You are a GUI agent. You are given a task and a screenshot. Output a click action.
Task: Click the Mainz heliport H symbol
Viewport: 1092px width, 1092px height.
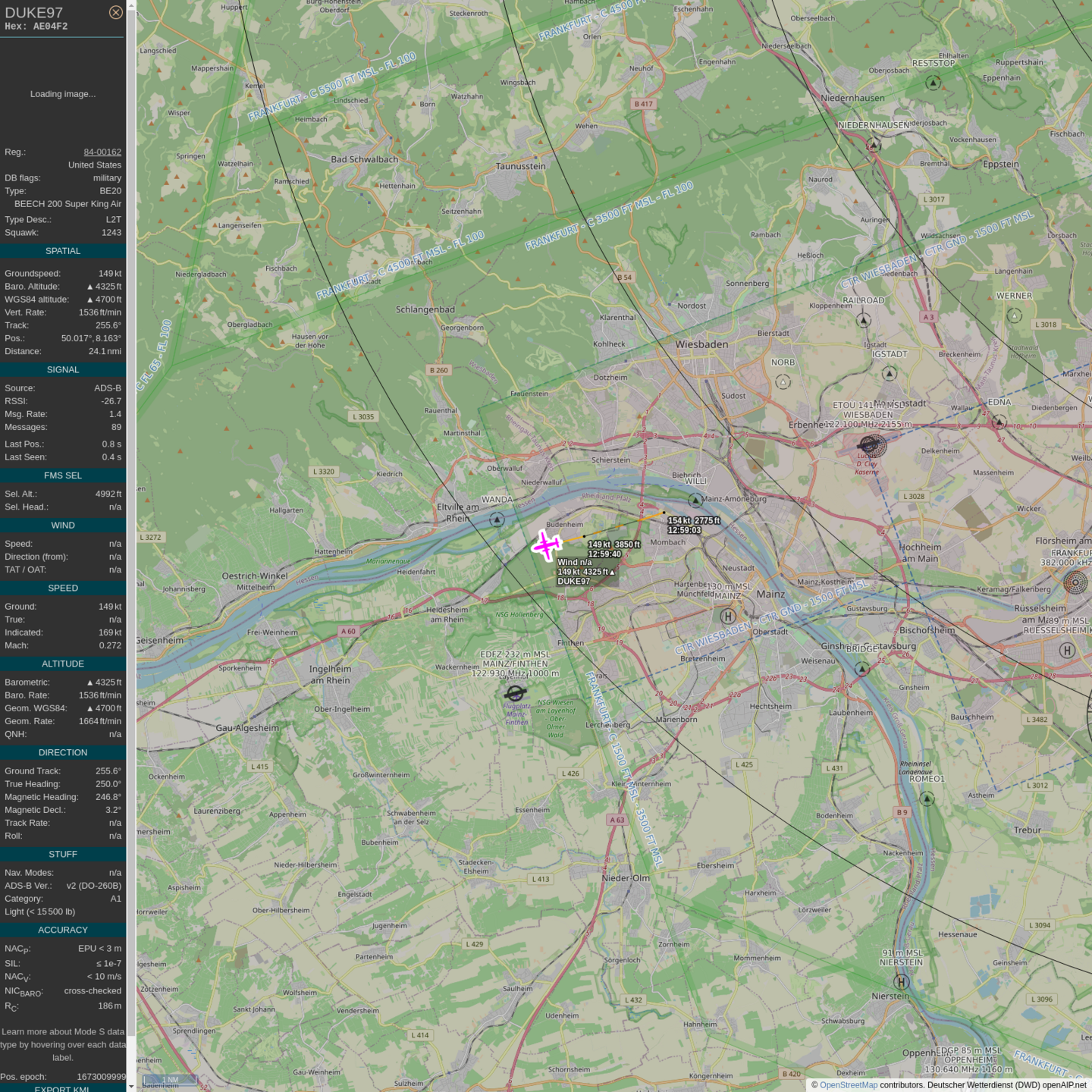[728, 617]
